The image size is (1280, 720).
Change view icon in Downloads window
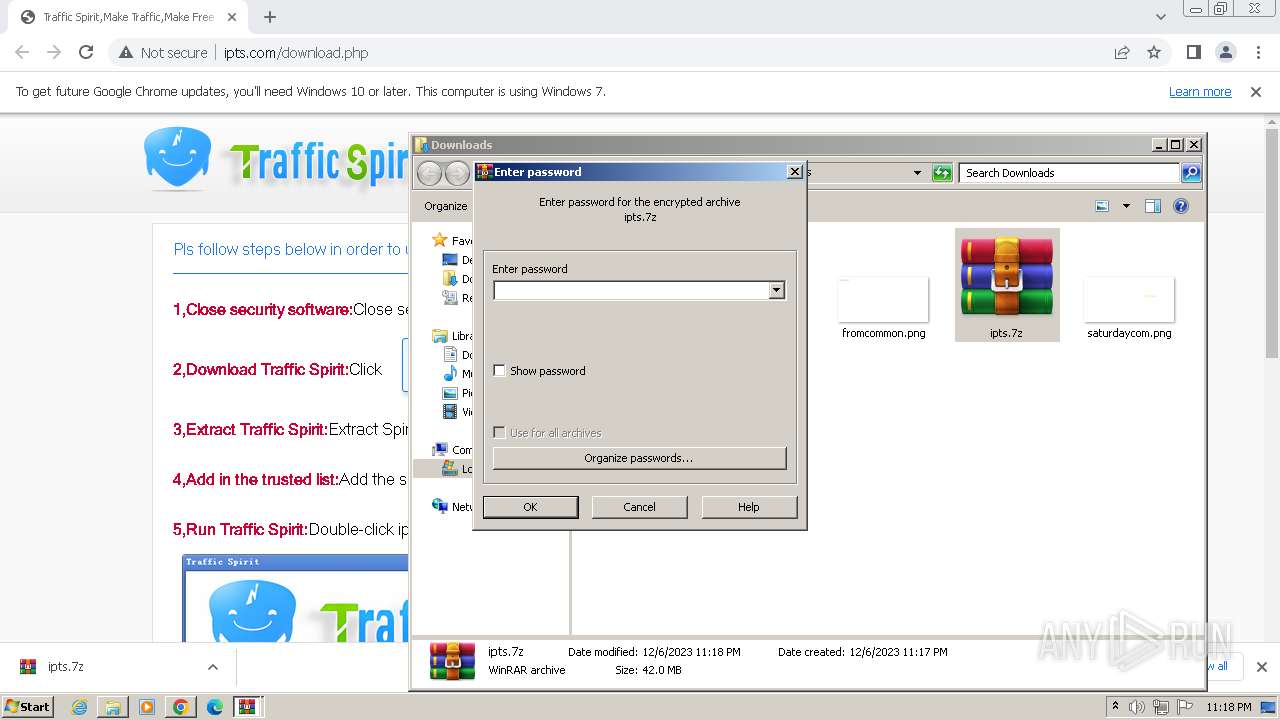[1102, 206]
